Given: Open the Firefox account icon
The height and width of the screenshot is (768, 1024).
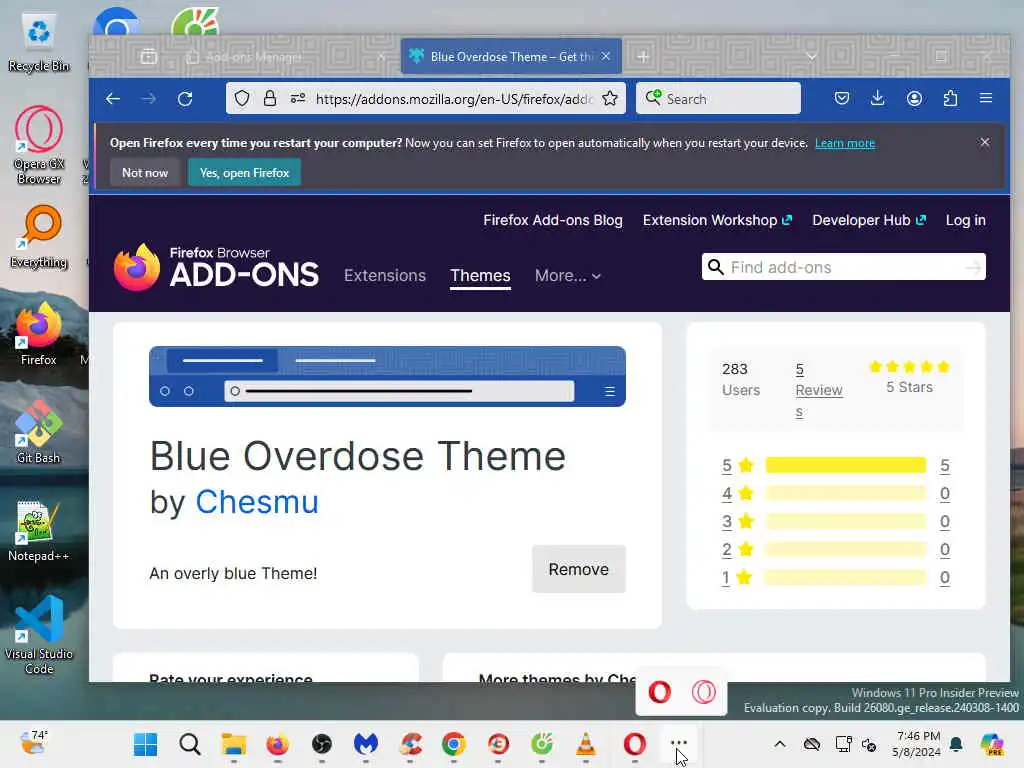Looking at the screenshot, I should [914, 99].
